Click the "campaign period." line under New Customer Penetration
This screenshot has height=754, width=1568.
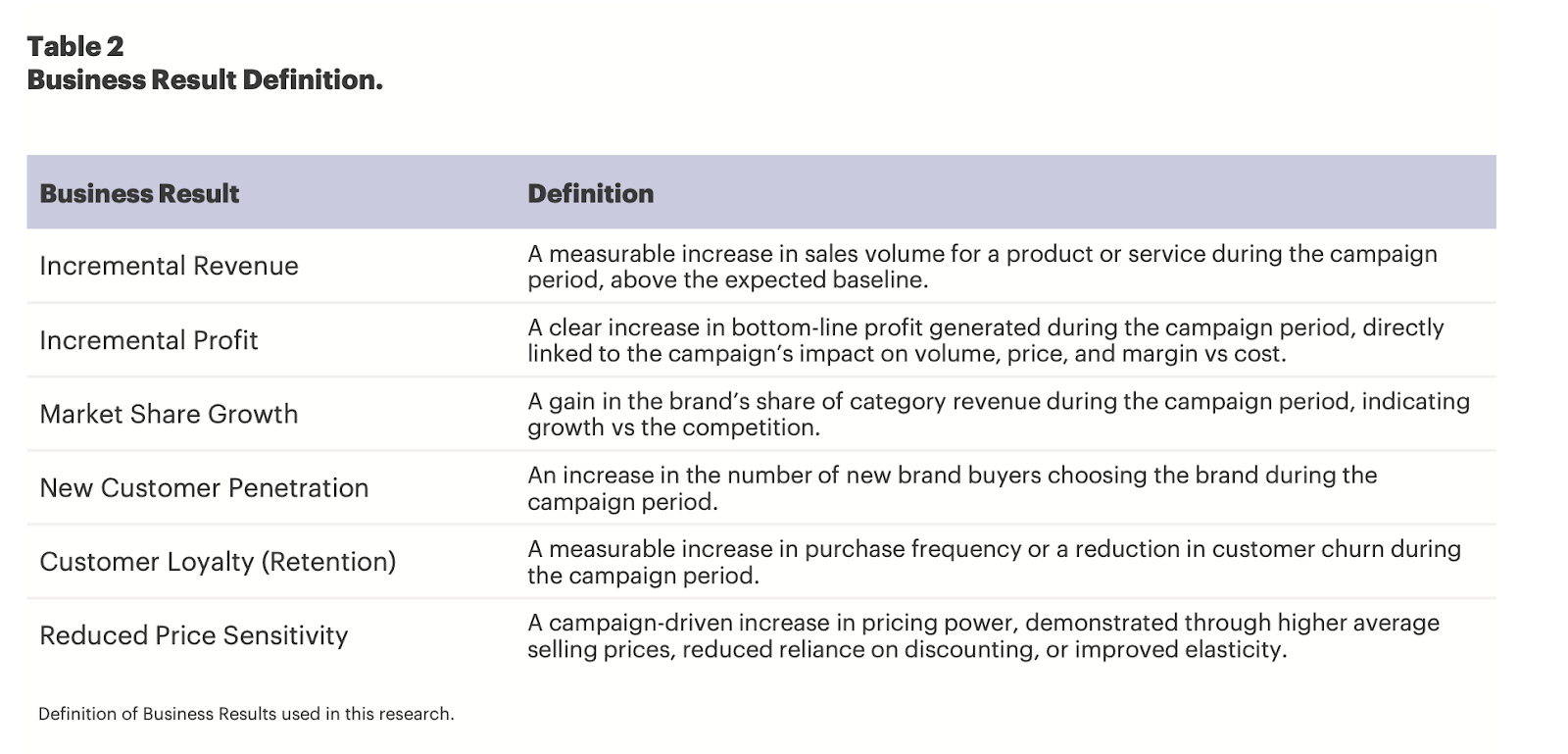click(622, 502)
